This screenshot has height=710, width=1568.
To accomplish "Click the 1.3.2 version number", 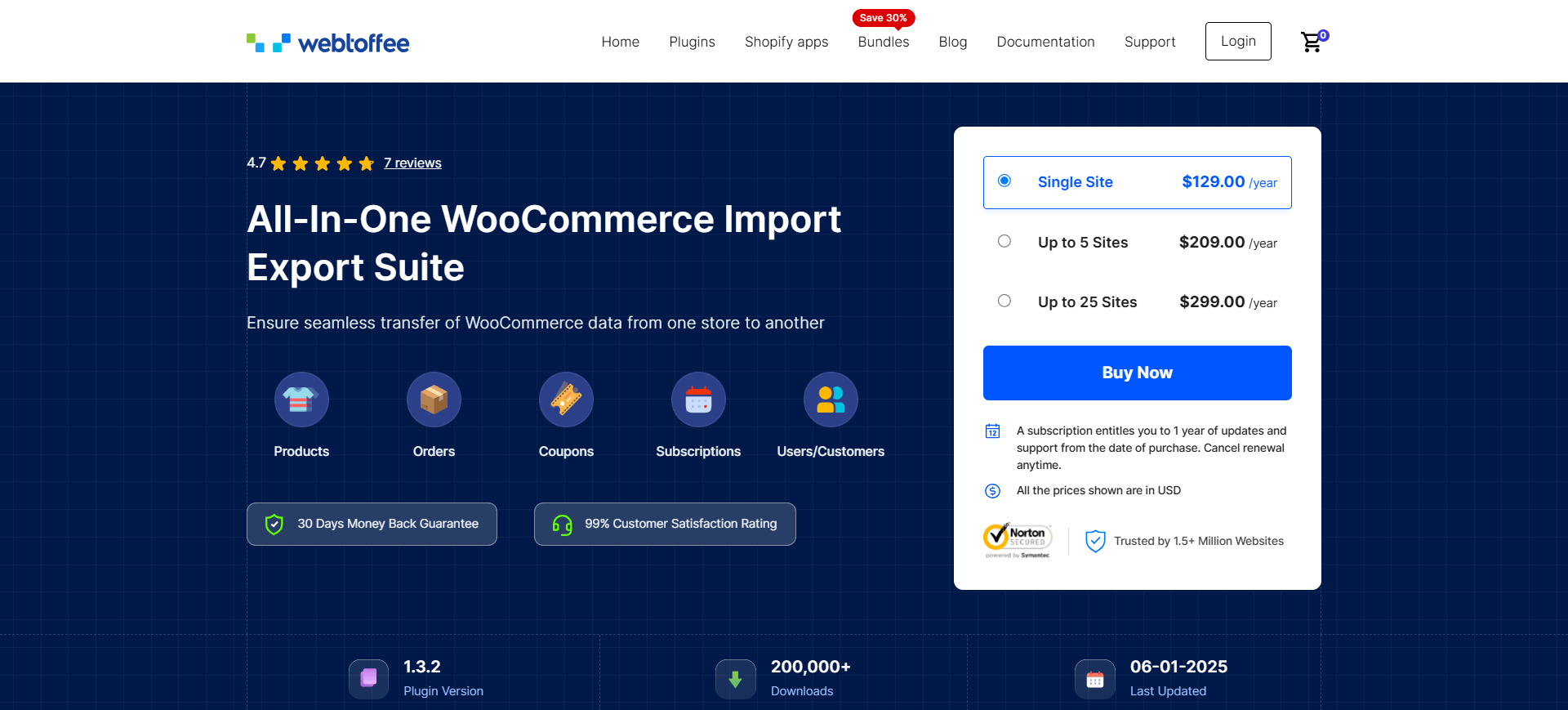I will (x=422, y=667).
